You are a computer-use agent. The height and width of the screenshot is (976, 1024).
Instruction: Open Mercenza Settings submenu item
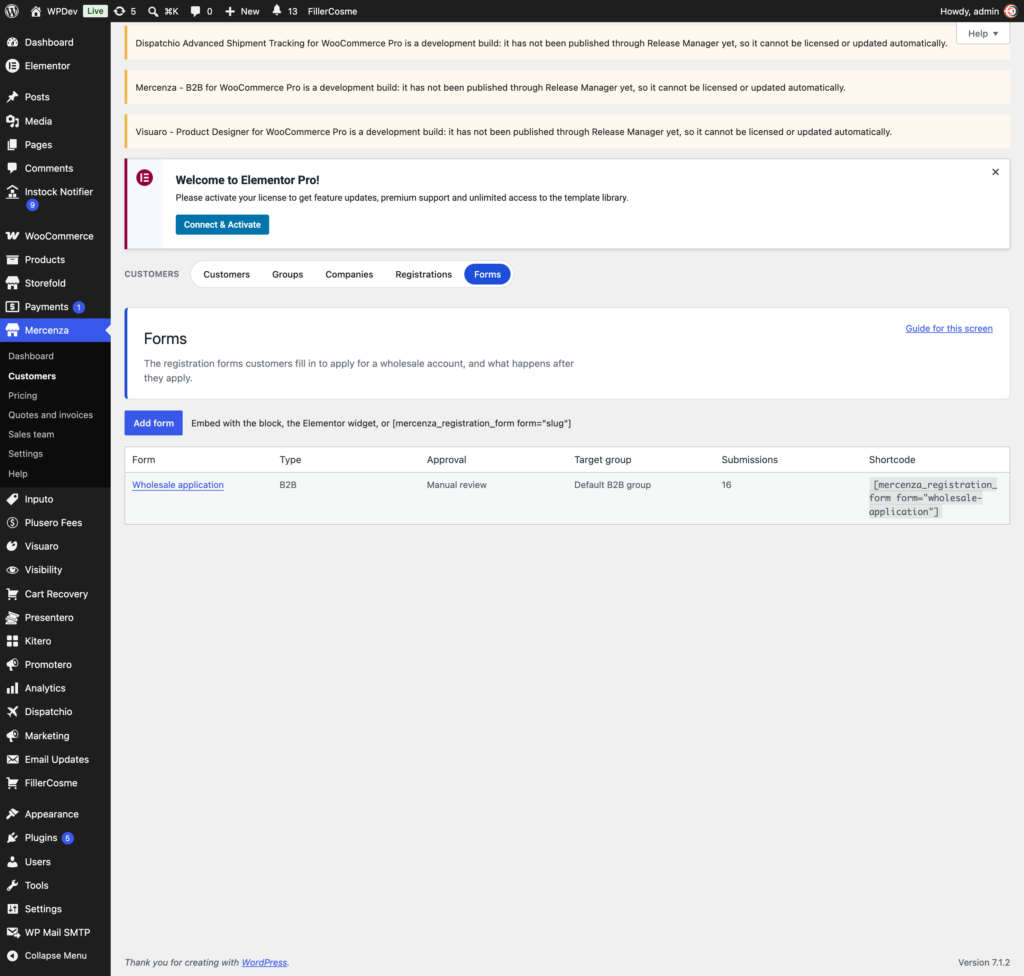[x=25, y=453]
